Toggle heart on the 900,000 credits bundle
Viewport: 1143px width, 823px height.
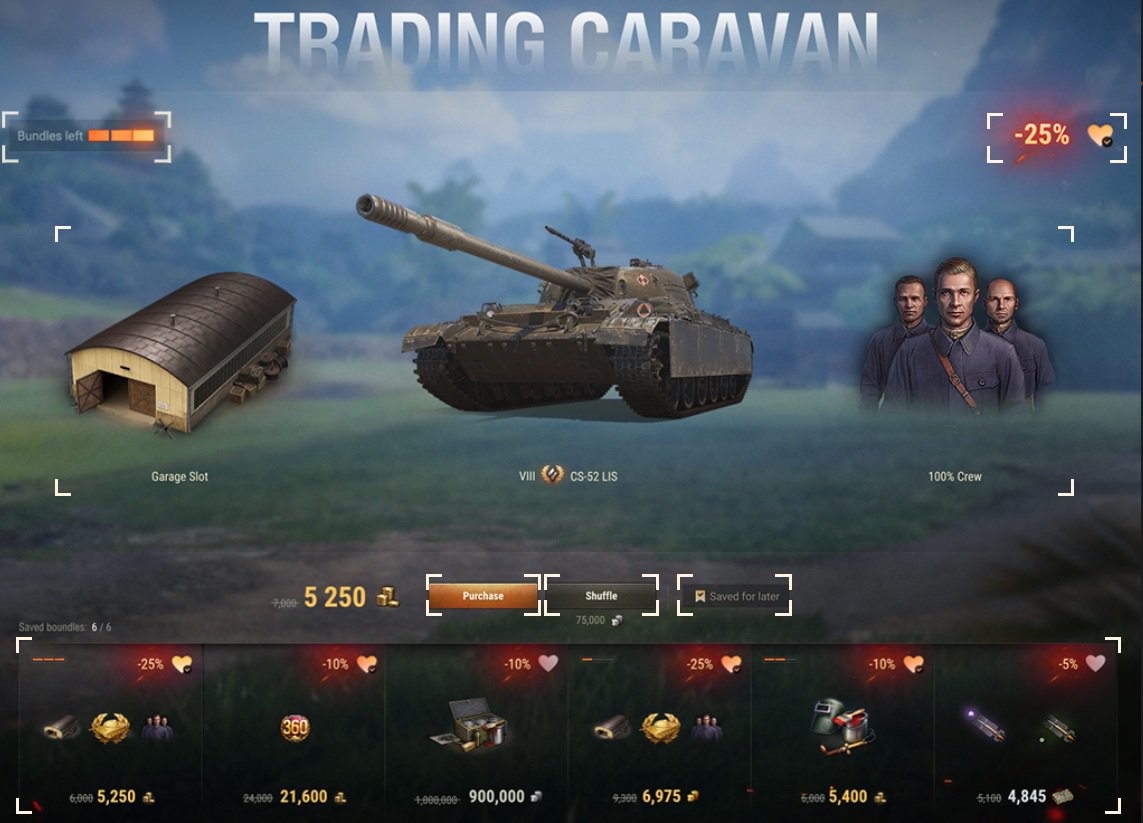pyautogui.click(x=548, y=663)
